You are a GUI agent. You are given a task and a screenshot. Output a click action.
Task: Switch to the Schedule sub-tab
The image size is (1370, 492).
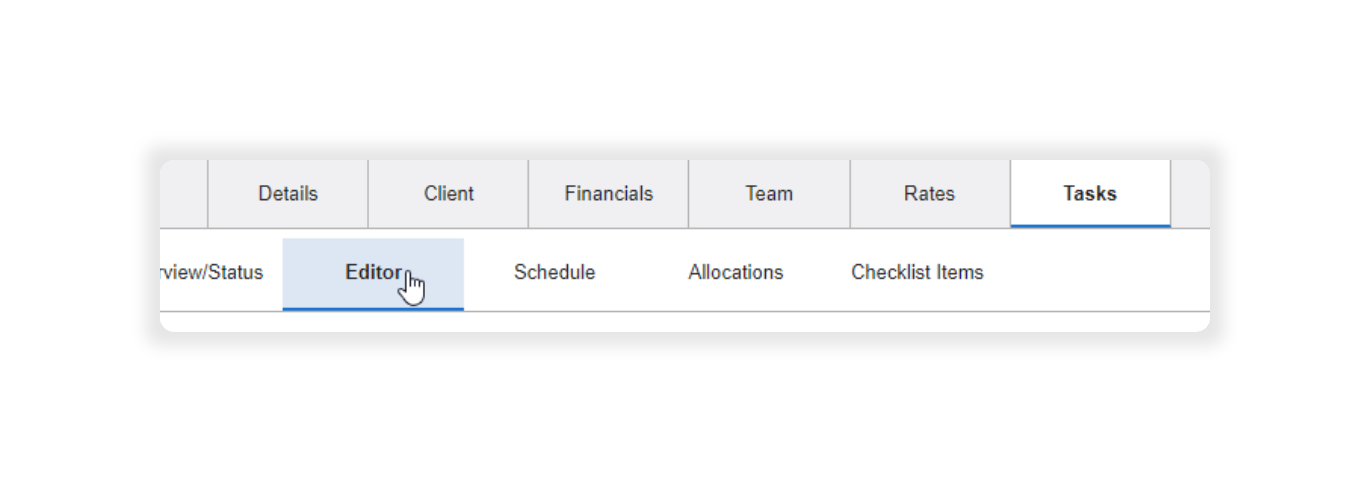pos(554,273)
